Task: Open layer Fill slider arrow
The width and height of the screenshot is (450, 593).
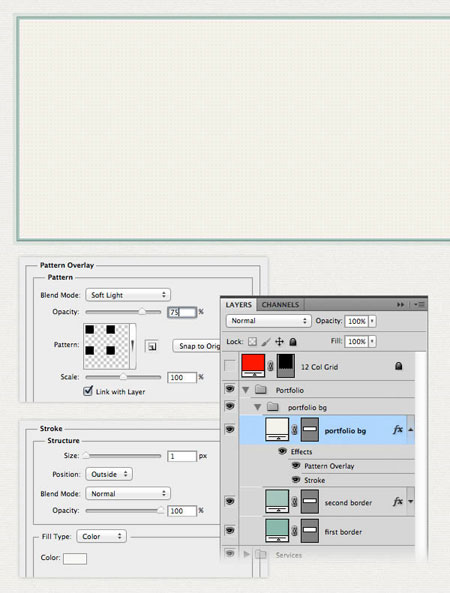Action: pyautogui.click(x=372, y=342)
